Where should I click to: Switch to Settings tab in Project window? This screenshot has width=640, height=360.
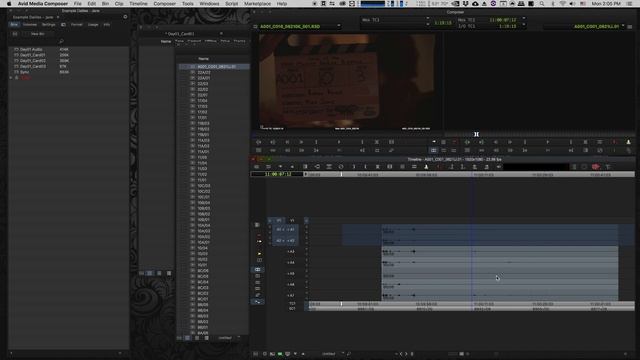48,24
